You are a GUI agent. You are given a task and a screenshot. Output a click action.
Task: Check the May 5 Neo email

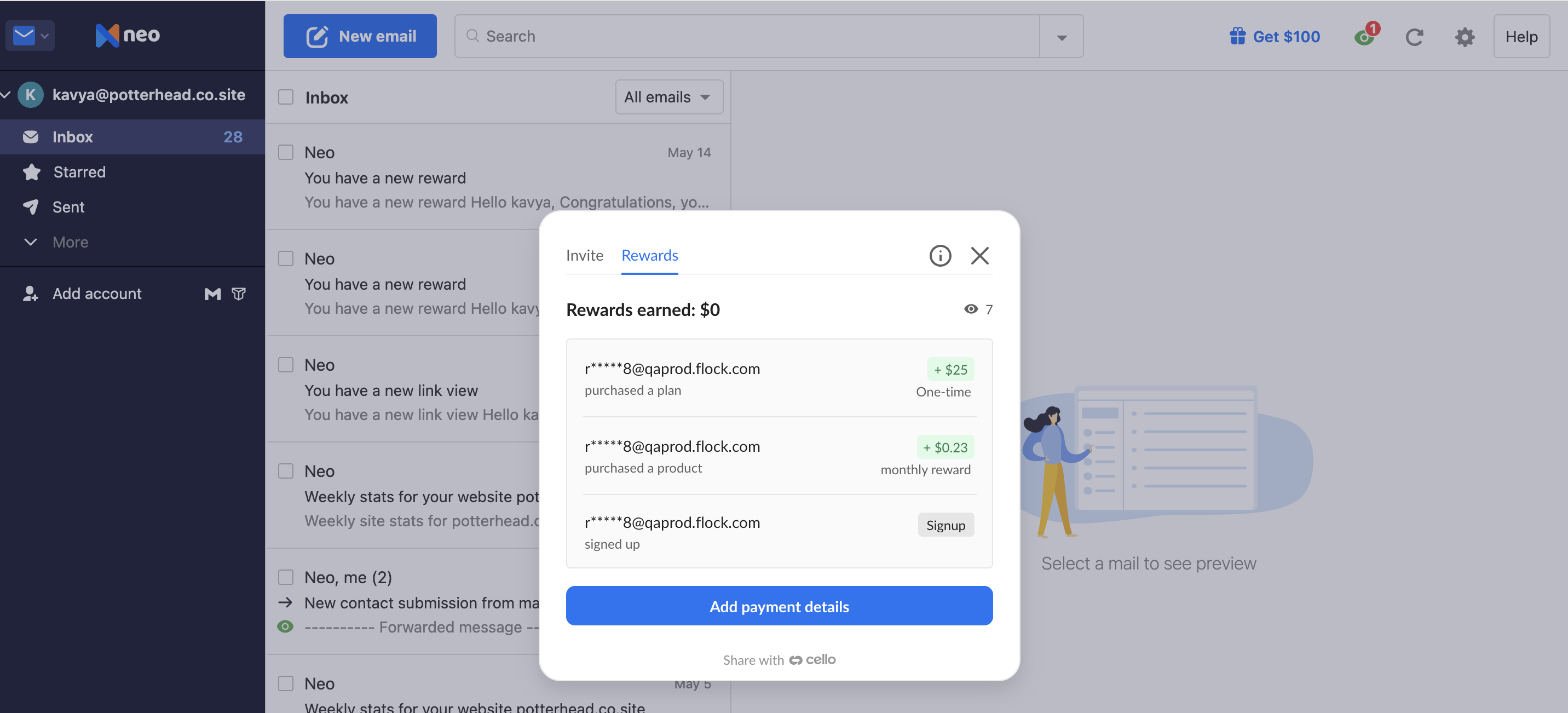pyautogui.click(x=285, y=683)
